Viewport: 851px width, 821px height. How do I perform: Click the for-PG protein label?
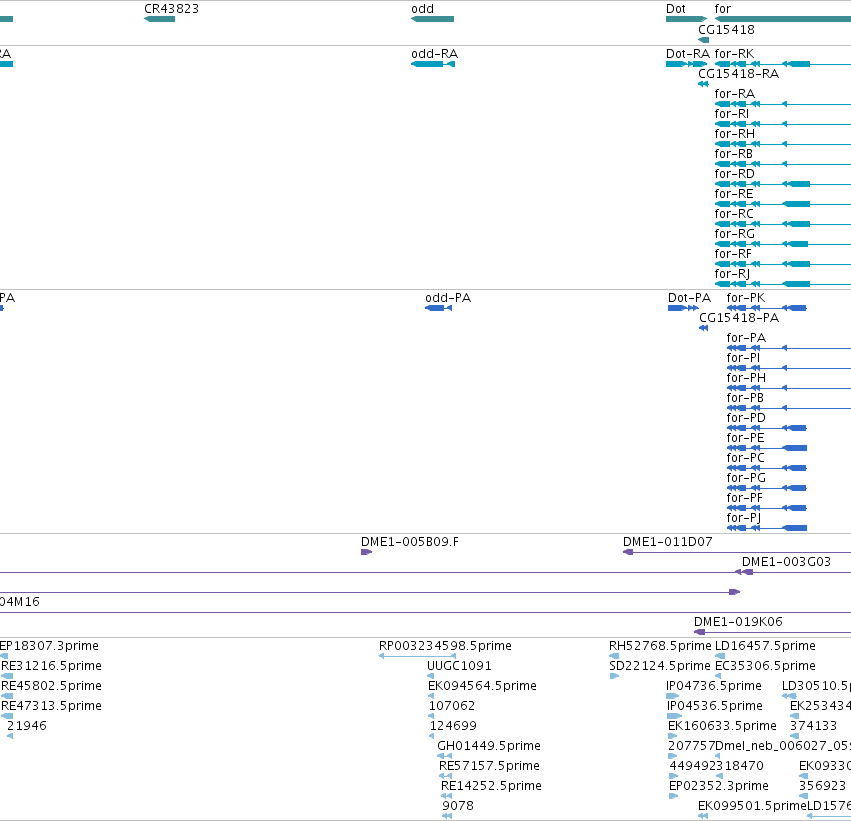(x=746, y=478)
